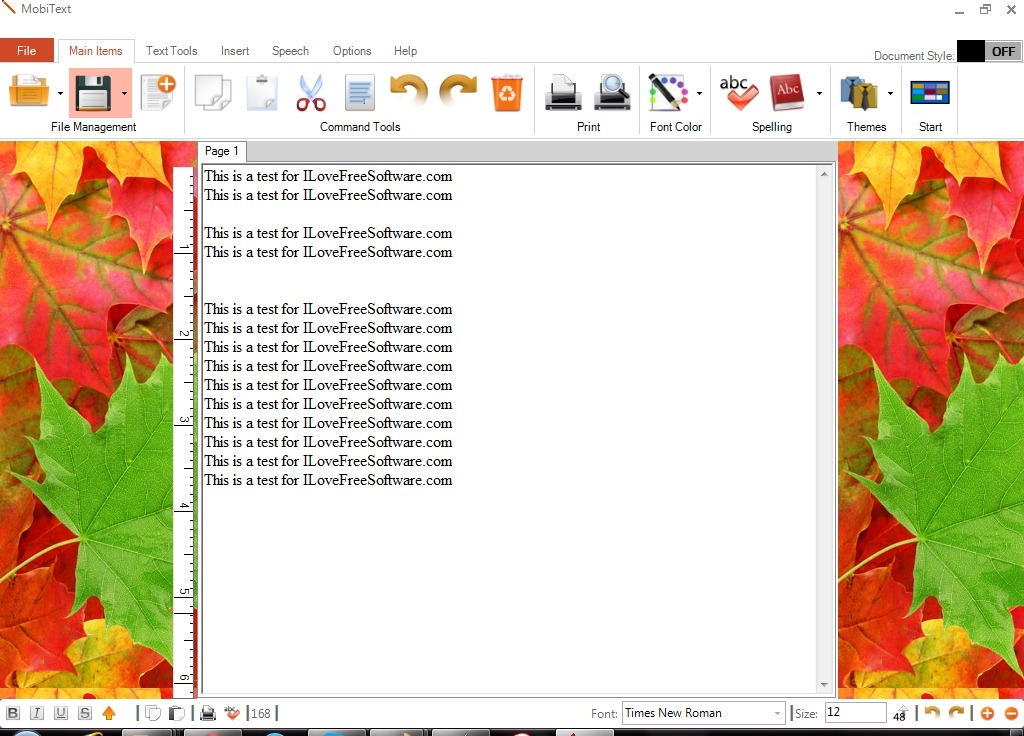Screen dimensions: 1024x736
Task: Click the ribbon copy icon
Action: (x=214, y=93)
